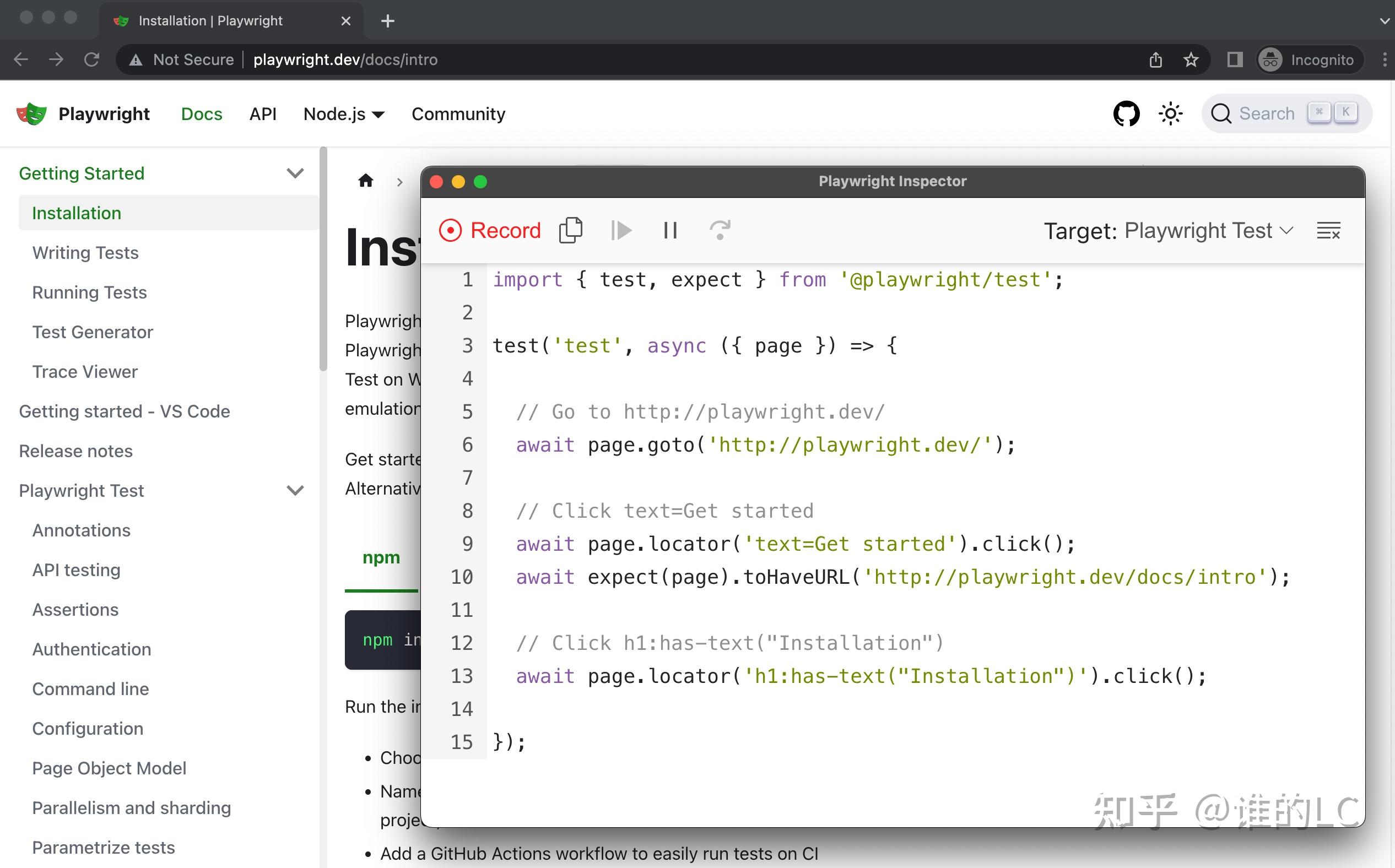
Task: Go to Writing Tests in the sidebar
Action: coord(85,253)
